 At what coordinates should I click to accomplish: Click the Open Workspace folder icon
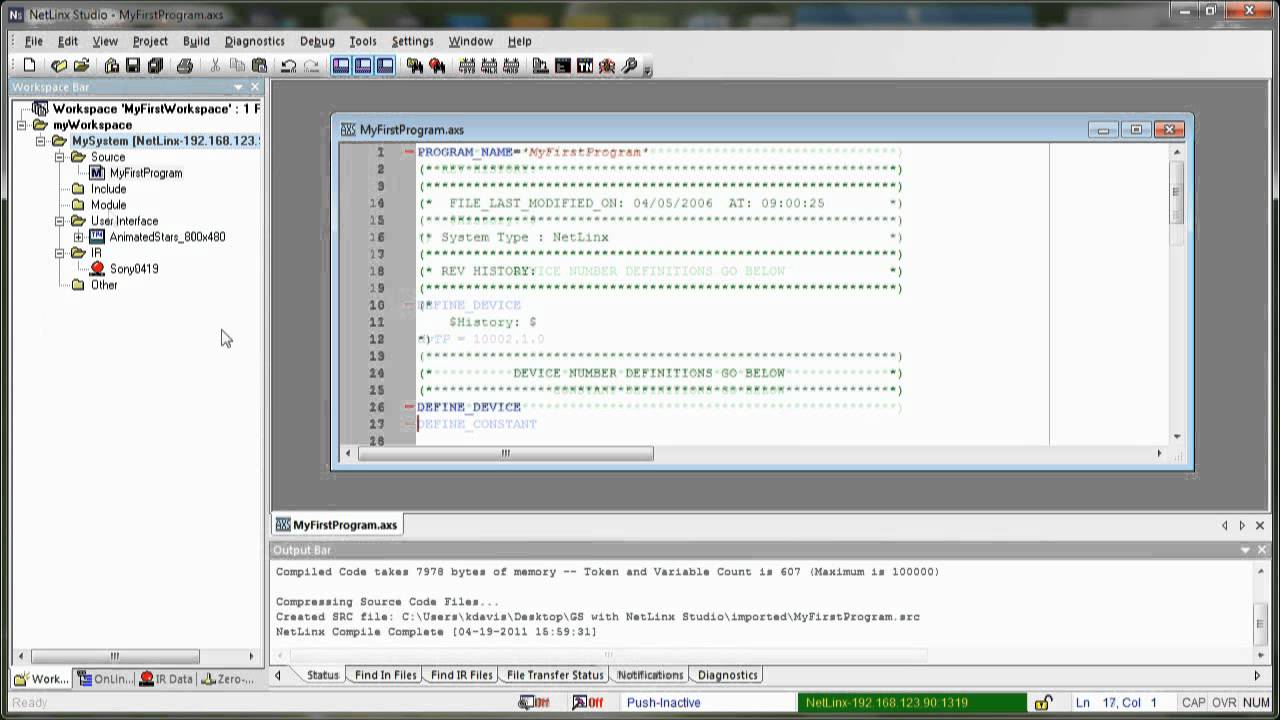(x=59, y=66)
